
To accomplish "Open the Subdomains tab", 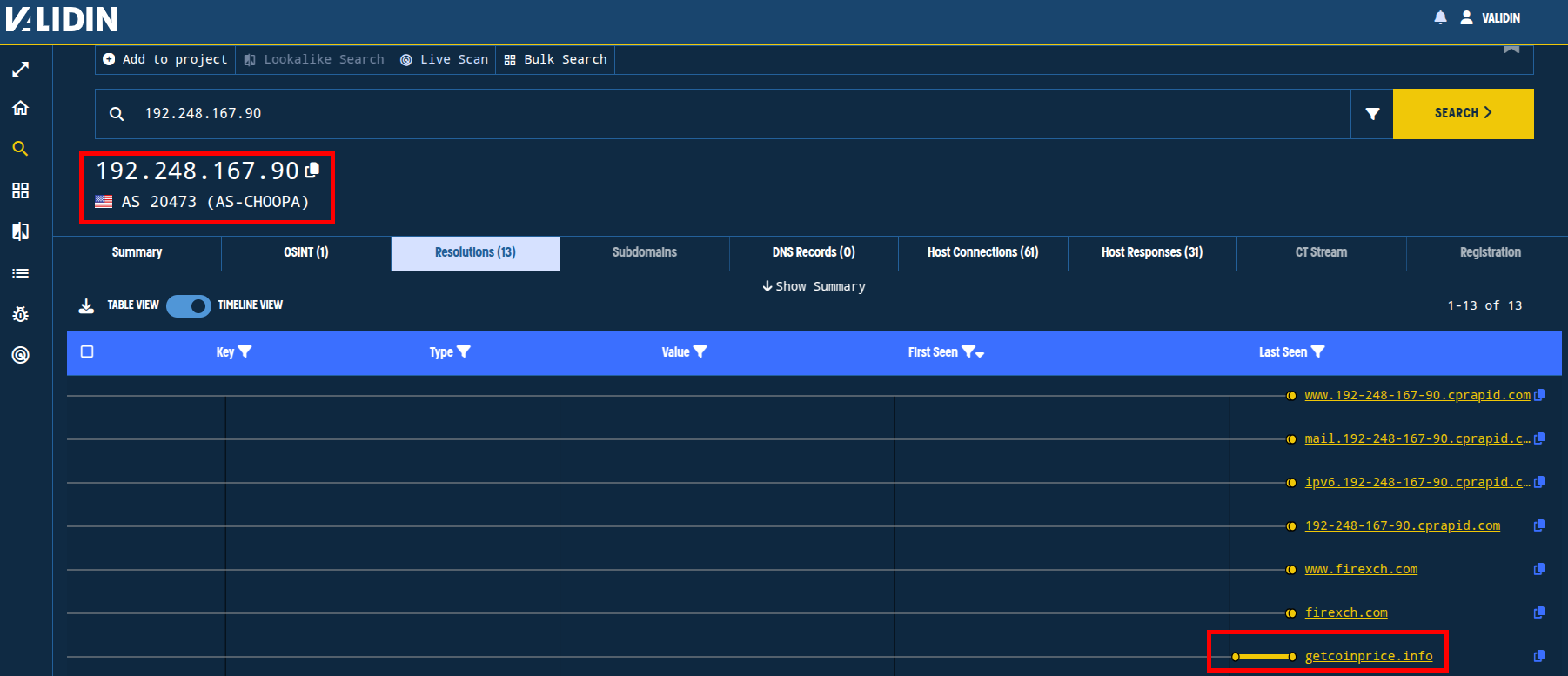I will (x=645, y=252).
